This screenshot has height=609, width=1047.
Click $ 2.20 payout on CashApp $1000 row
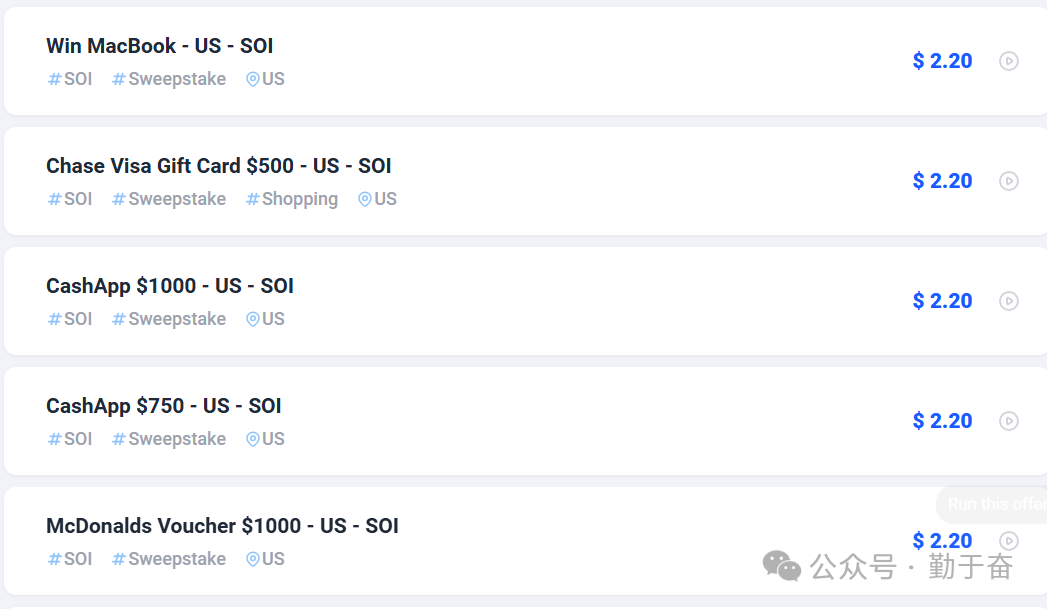tap(942, 301)
